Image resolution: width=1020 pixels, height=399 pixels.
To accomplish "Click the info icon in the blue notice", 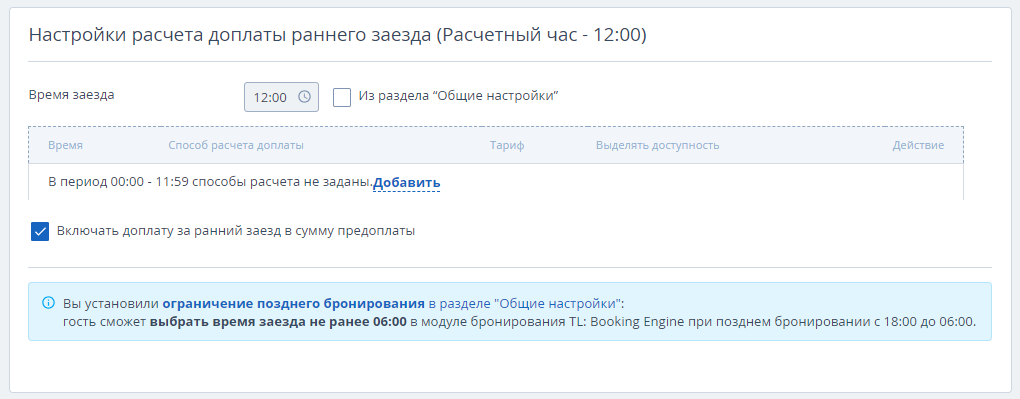I will [48, 303].
